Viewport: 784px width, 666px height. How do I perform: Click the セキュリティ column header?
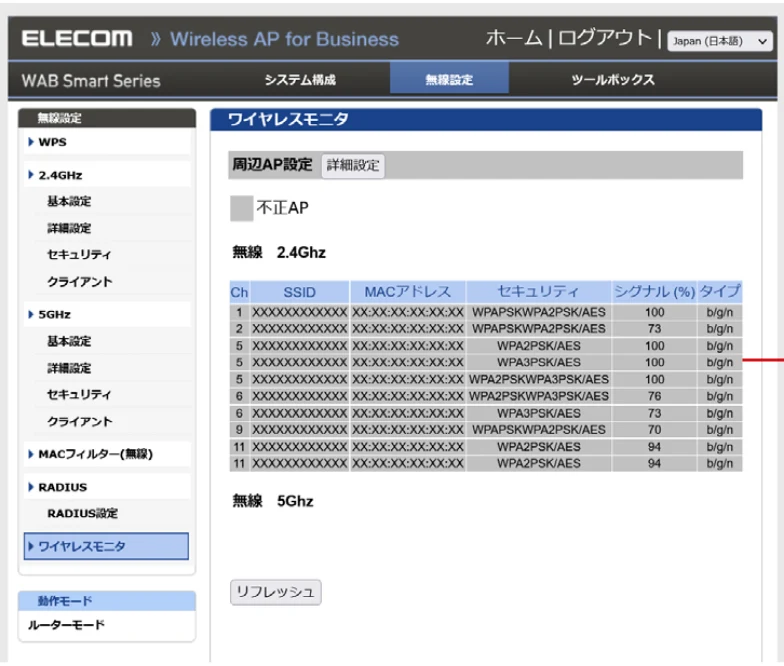pyautogui.click(x=538, y=292)
